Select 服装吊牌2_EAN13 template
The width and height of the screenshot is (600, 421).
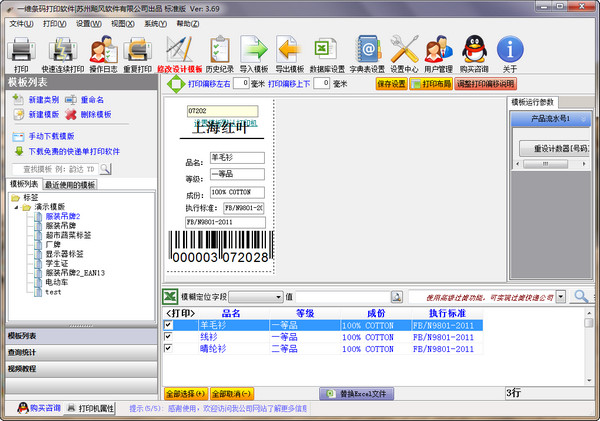coord(75,273)
